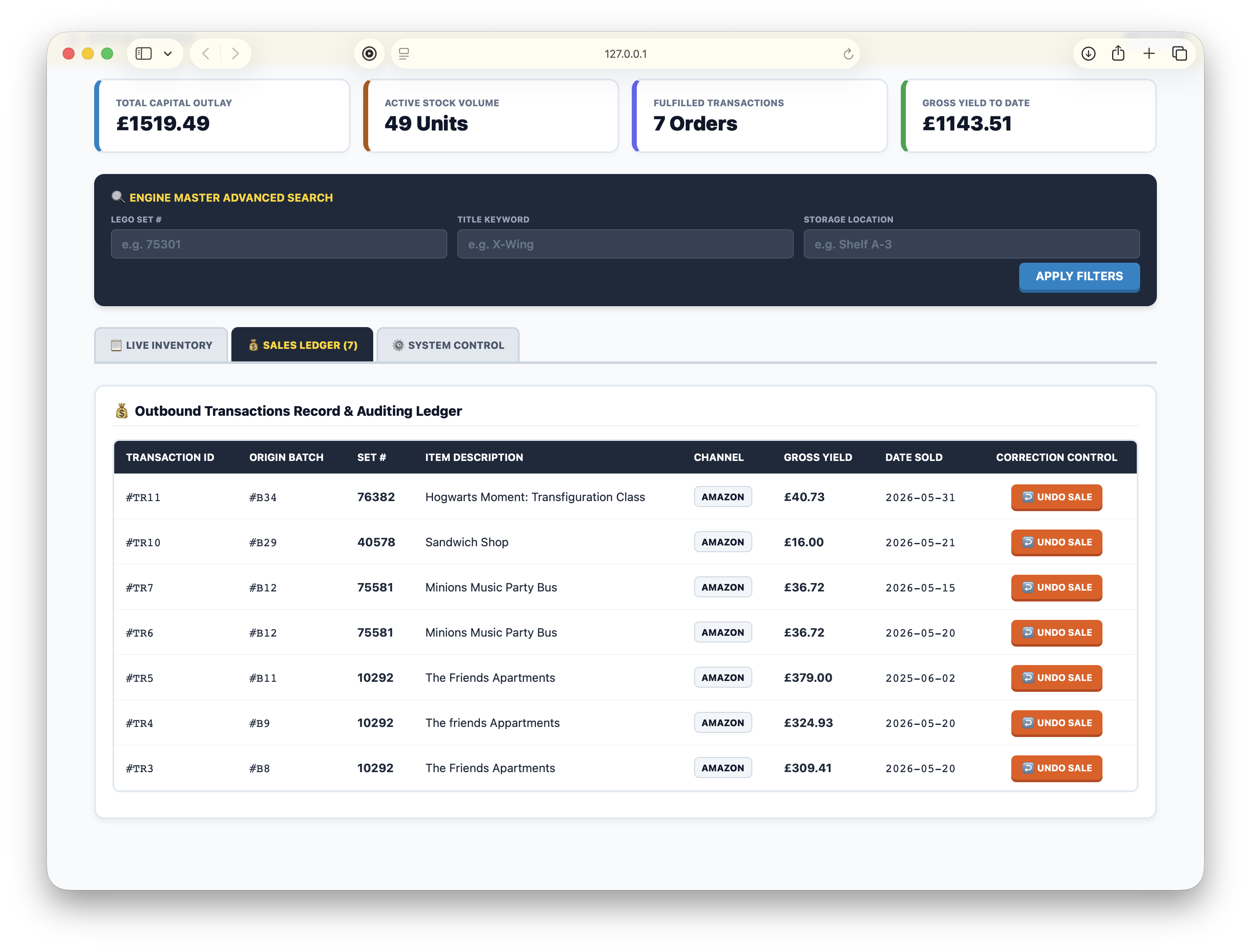
Task: Click the Amazon badge in #TR11 row
Action: [723, 497]
